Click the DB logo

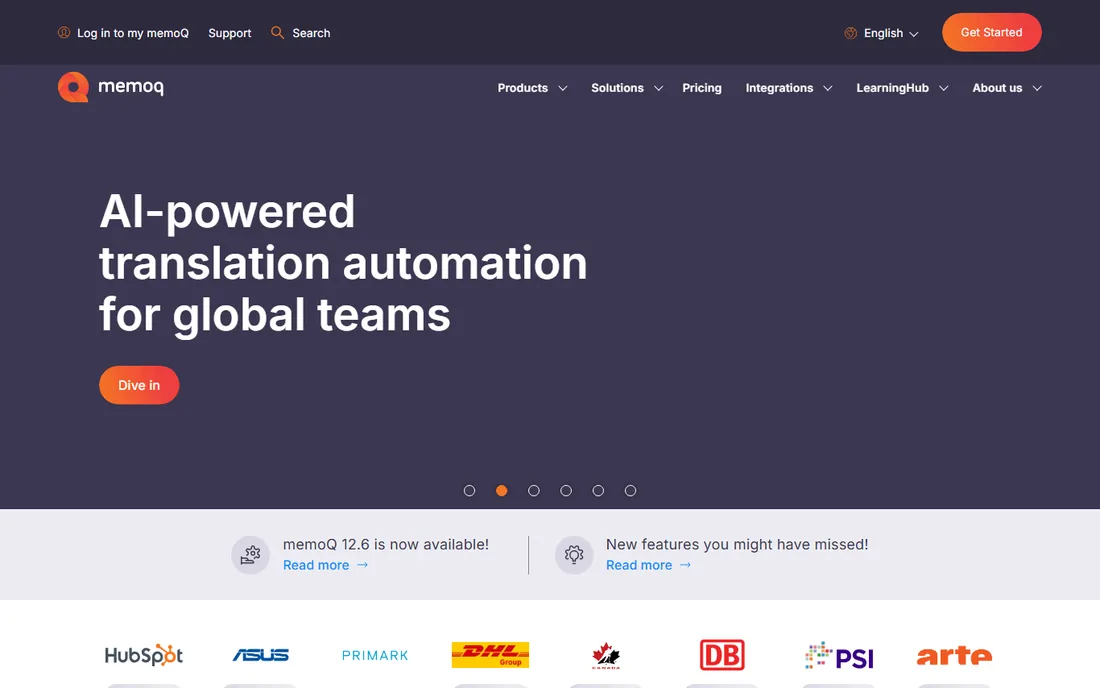(x=722, y=655)
